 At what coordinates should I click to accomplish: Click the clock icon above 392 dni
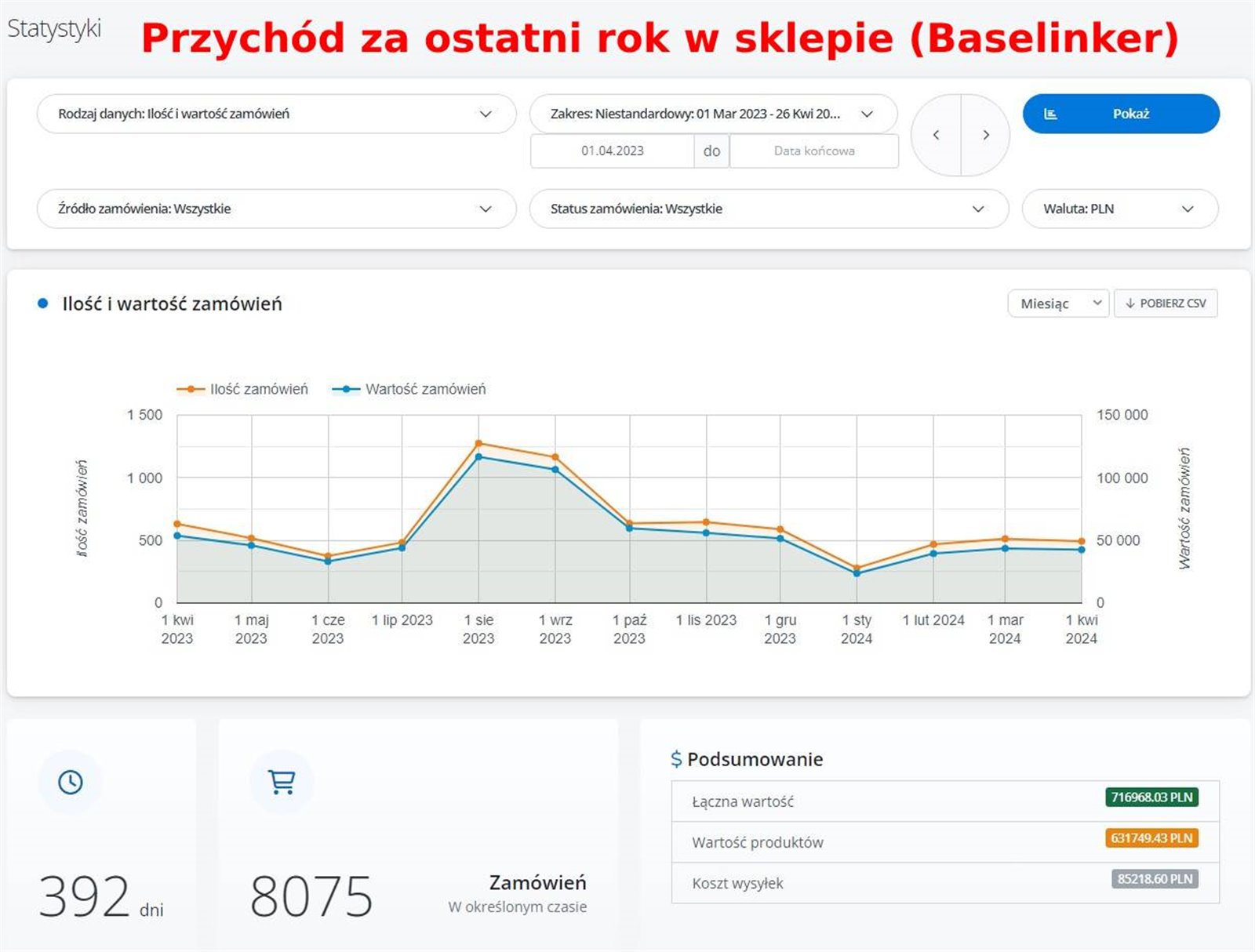pyautogui.click(x=71, y=782)
